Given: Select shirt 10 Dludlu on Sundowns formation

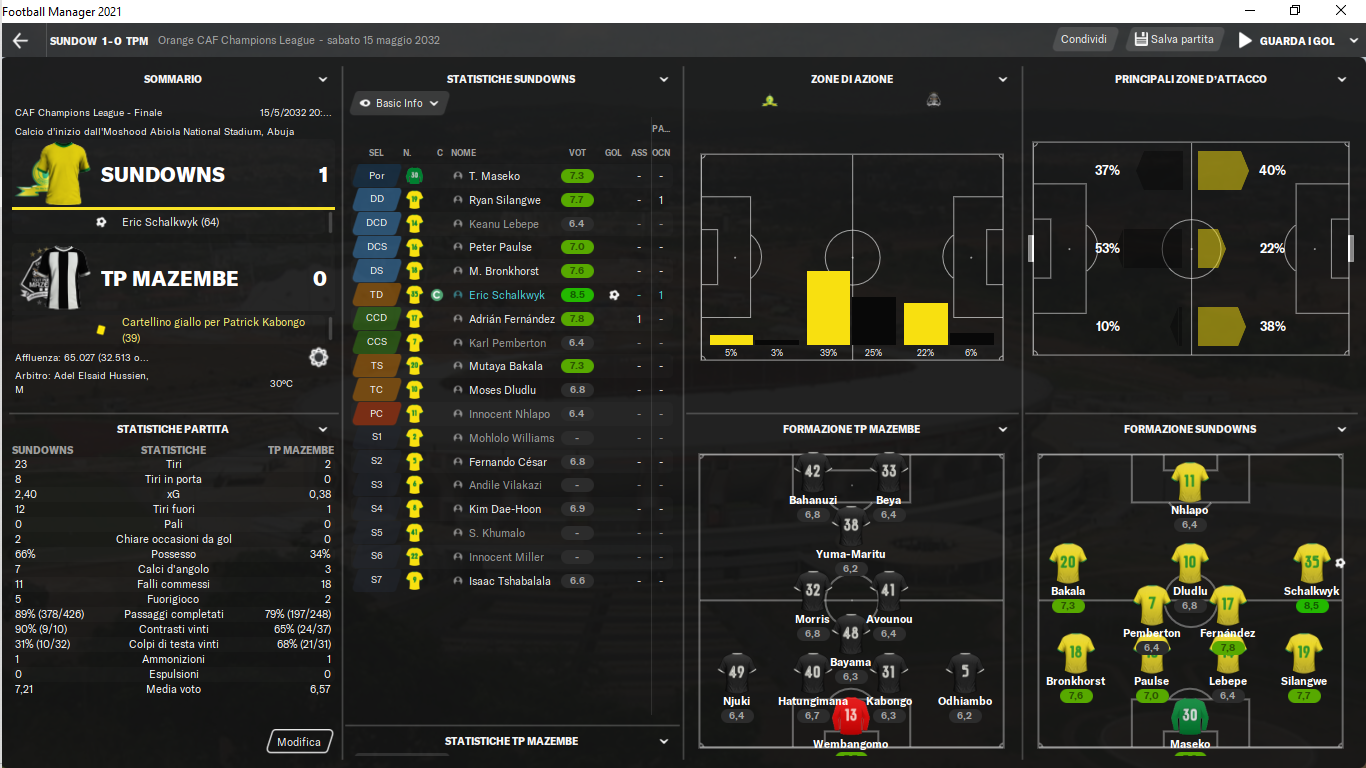Looking at the screenshot, I should click(1189, 563).
